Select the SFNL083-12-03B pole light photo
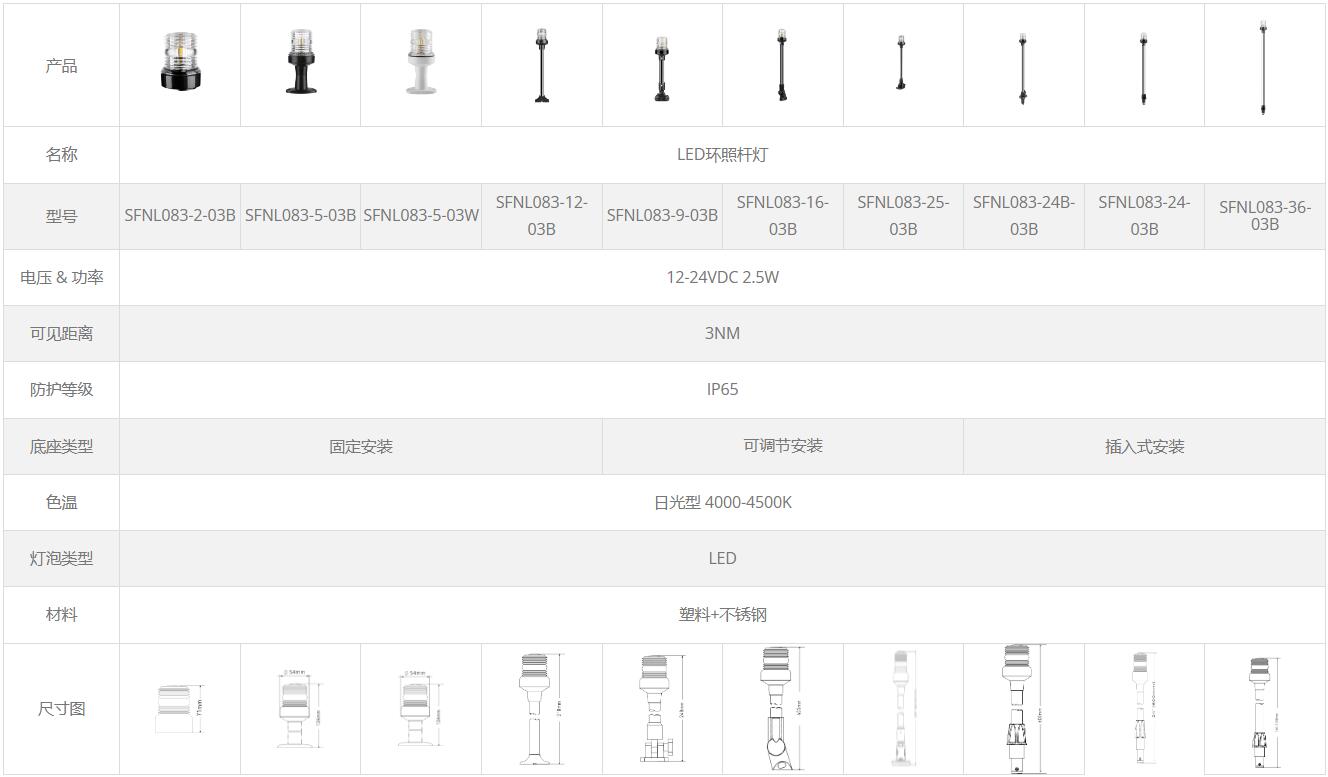The width and height of the screenshot is (1328, 777). [541, 66]
